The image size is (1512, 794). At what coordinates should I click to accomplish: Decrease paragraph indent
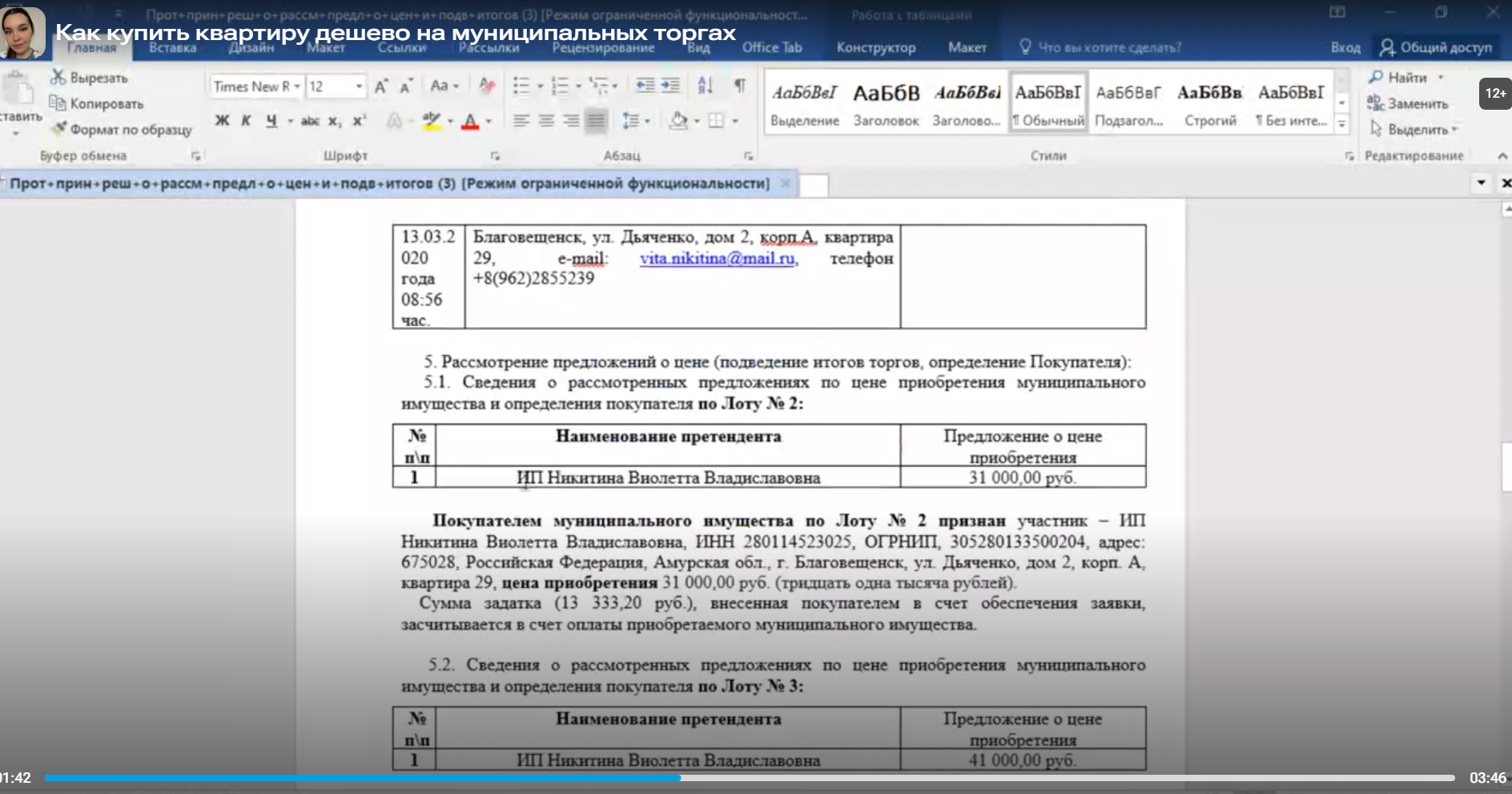645,86
